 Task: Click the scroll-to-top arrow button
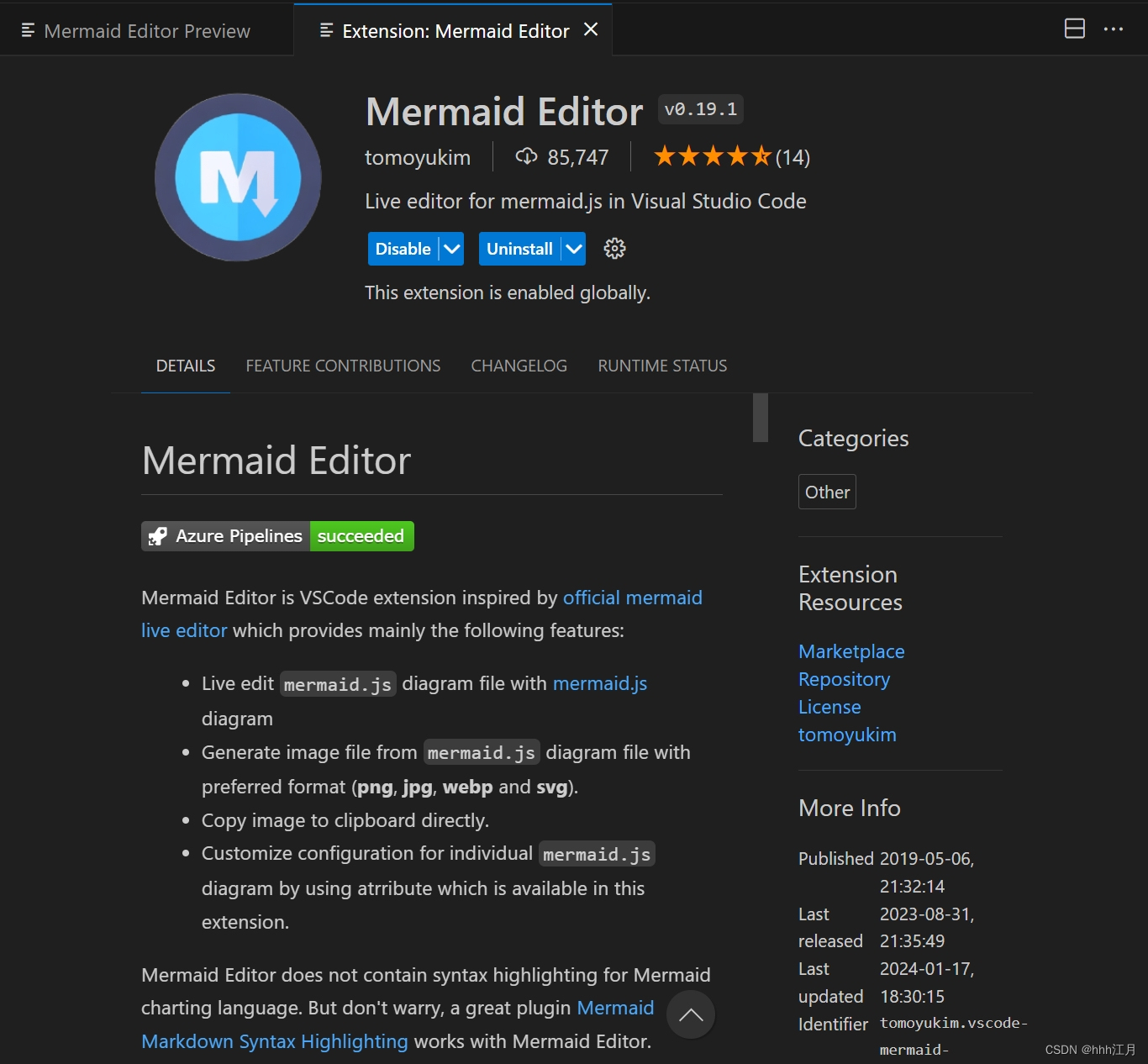pyautogui.click(x=690, y=1014)
